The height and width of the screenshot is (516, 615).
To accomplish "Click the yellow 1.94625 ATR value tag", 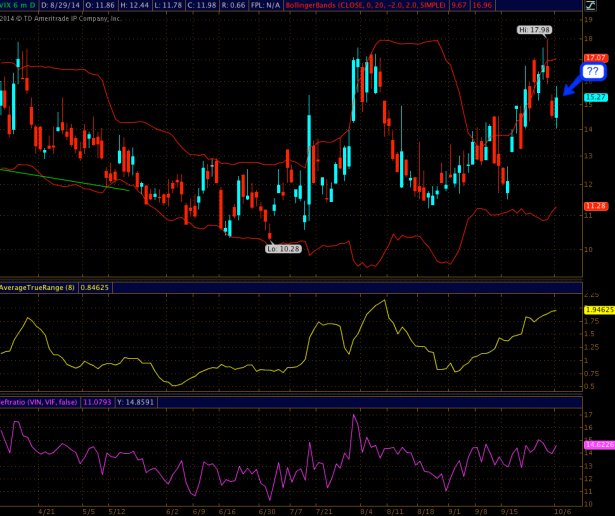I will 597,310.
